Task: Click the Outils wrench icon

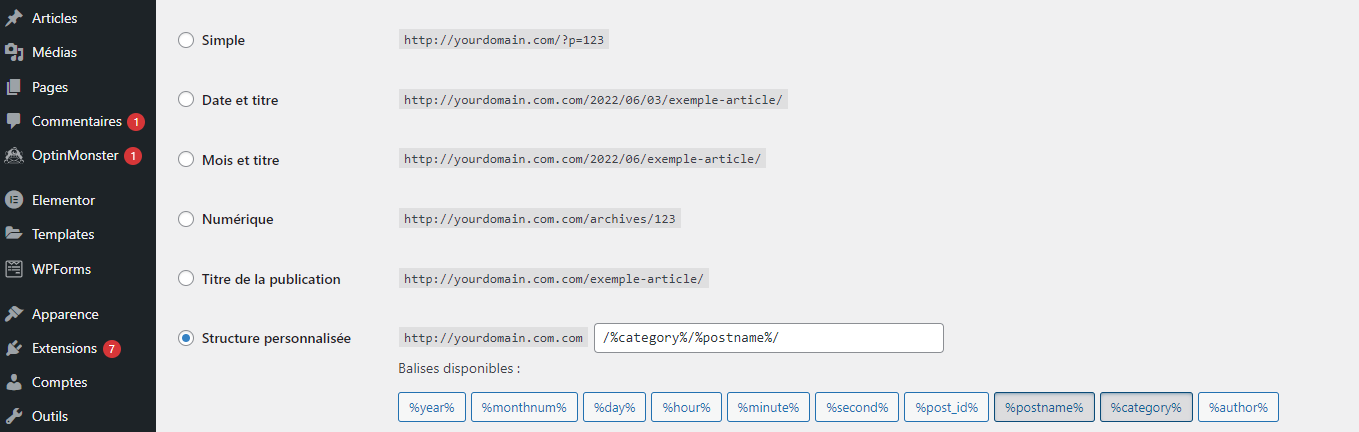Action: [x=14, y=416]
